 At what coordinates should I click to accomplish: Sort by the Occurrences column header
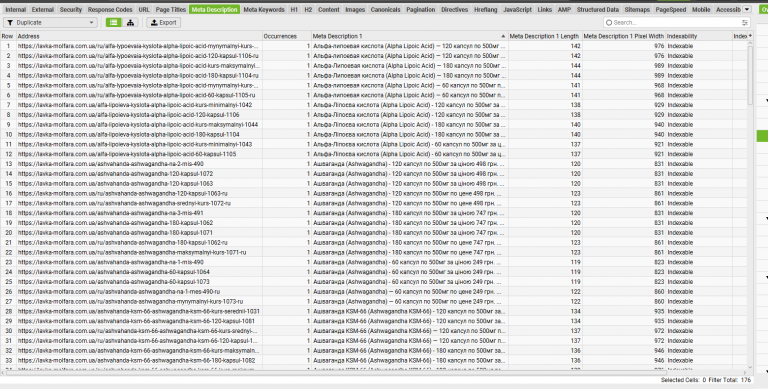pyautogui.click(x=287, y=36)
